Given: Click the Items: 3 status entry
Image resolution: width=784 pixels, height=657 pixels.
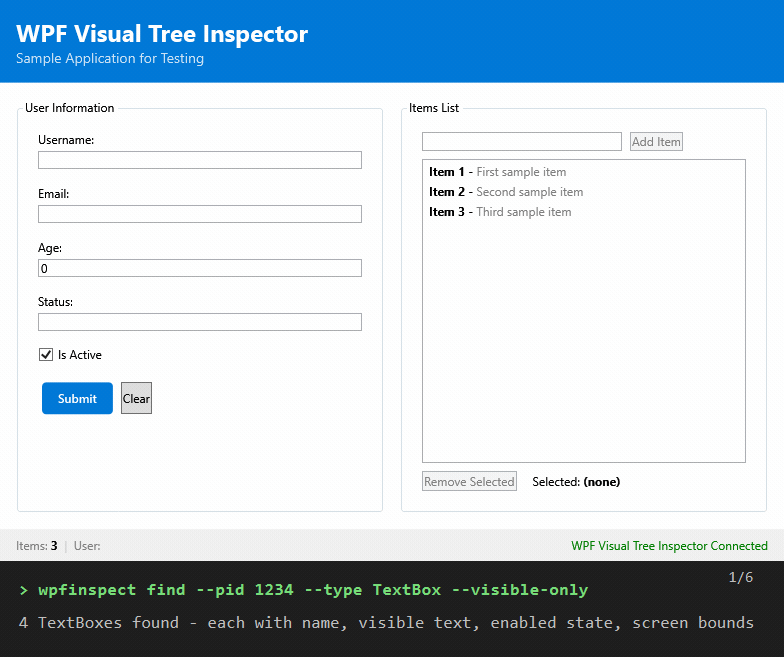Looking at the screenshot, I should click(x=36, y=546).
